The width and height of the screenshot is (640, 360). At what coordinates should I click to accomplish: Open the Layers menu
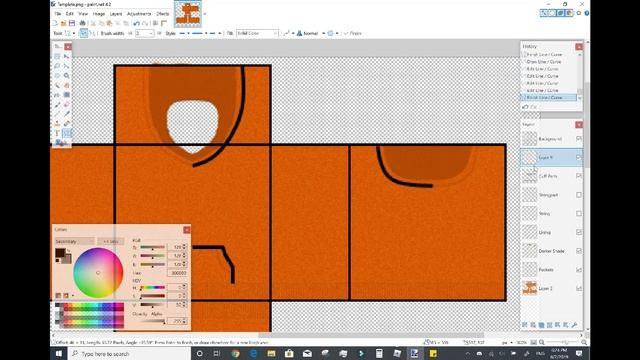pos(116,14)
